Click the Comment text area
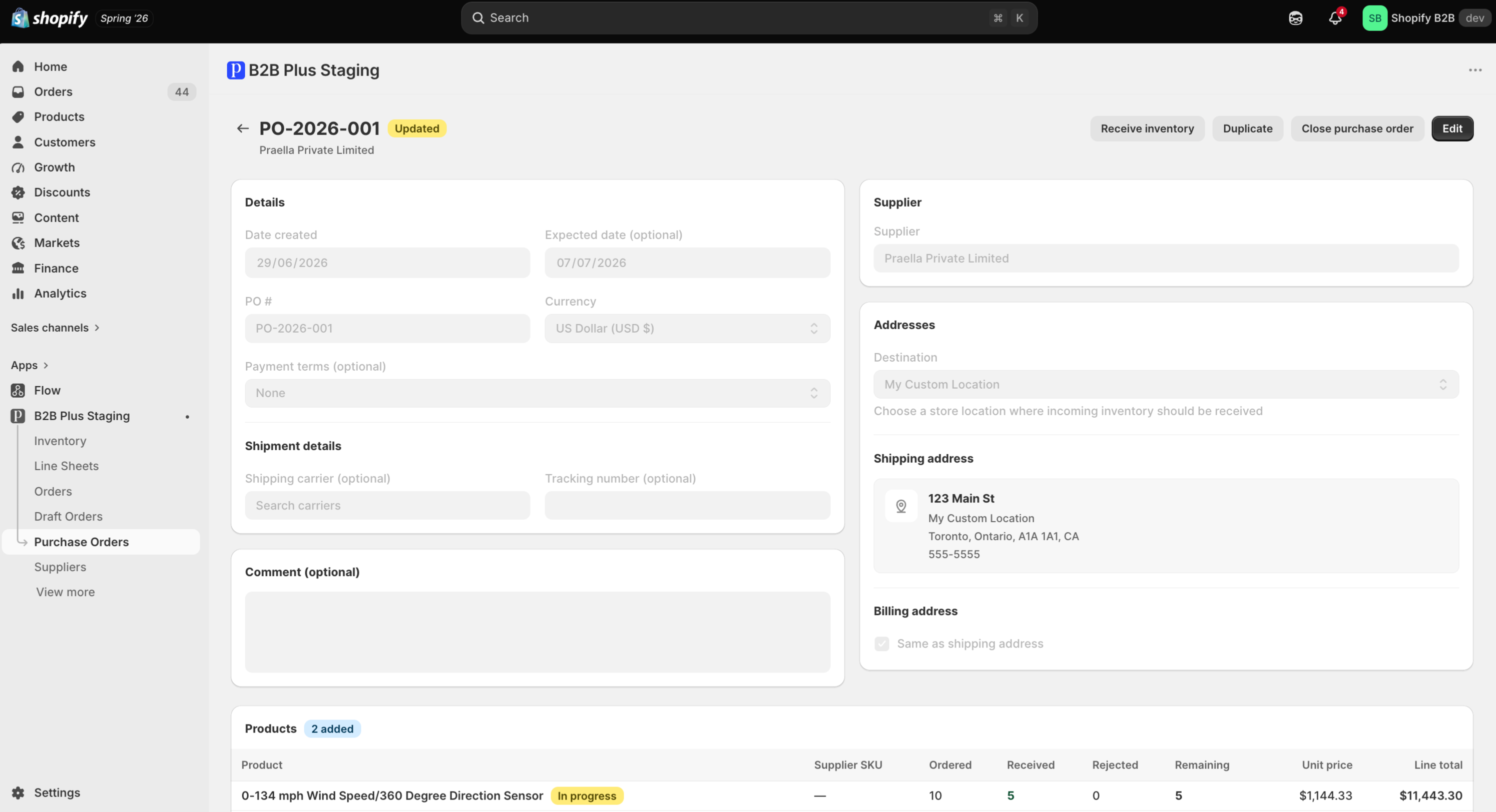 click(537, 632)
